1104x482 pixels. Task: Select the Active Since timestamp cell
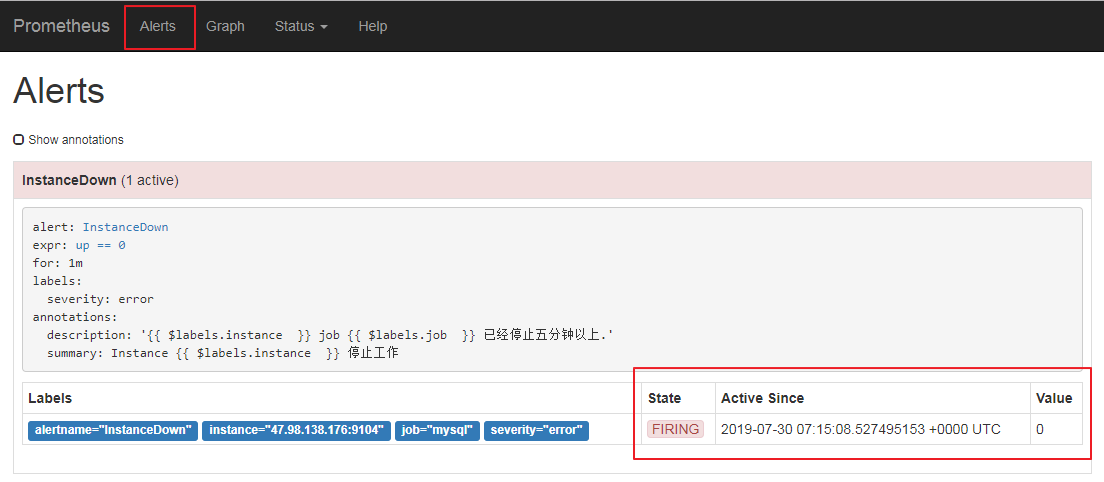tap(860, 429)
